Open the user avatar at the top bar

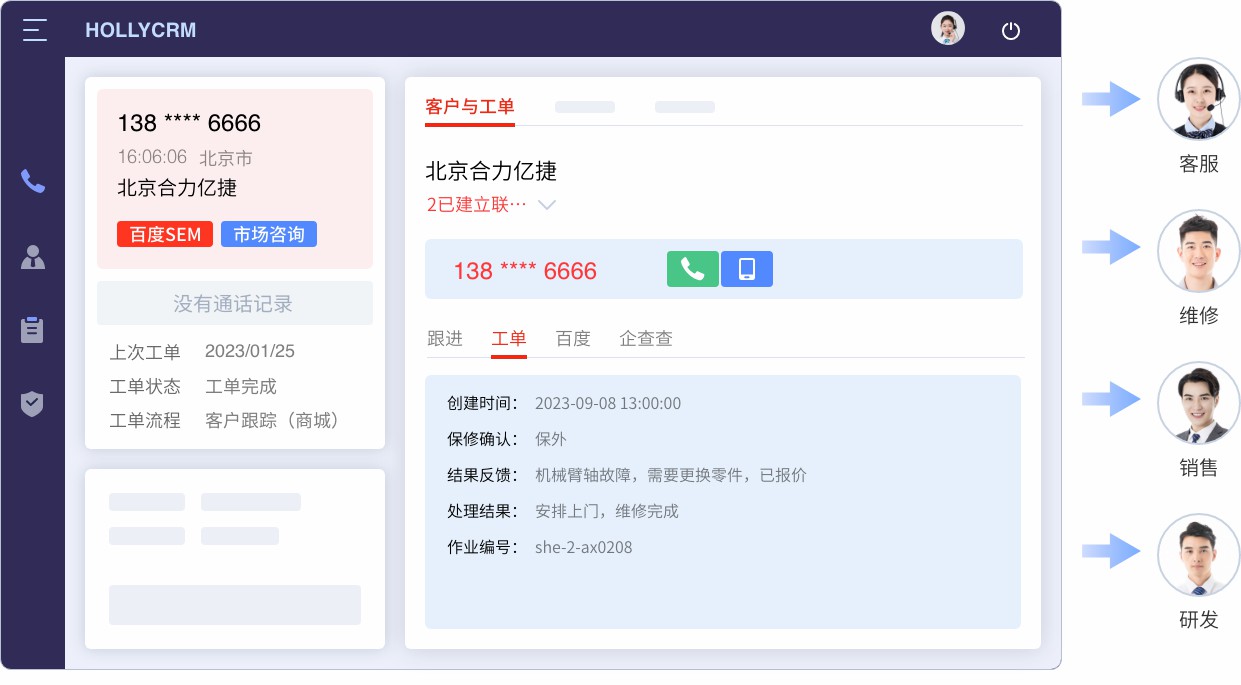[947, 29]
